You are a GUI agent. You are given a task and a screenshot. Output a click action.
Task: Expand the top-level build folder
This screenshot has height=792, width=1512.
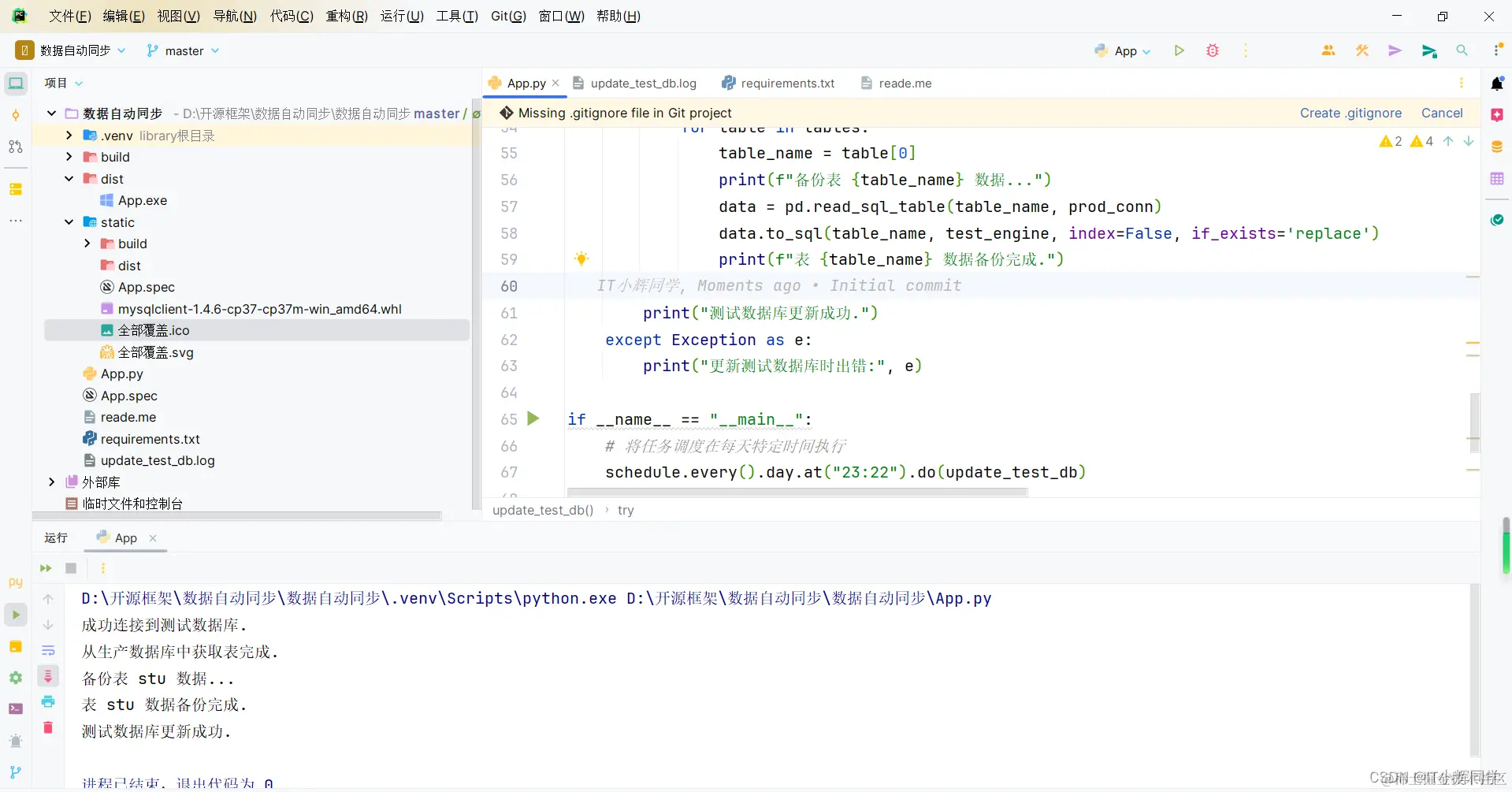coord(69,157)
